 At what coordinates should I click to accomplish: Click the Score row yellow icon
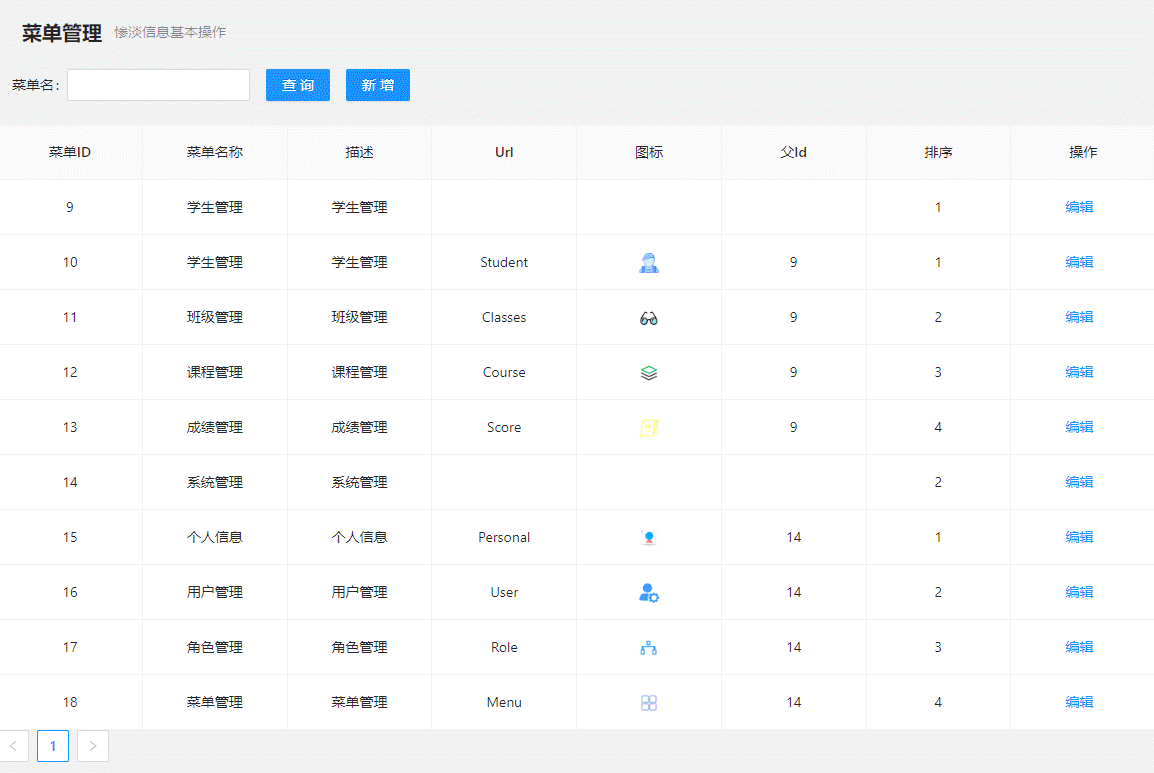pyautogui.click(x=648, y=428)
